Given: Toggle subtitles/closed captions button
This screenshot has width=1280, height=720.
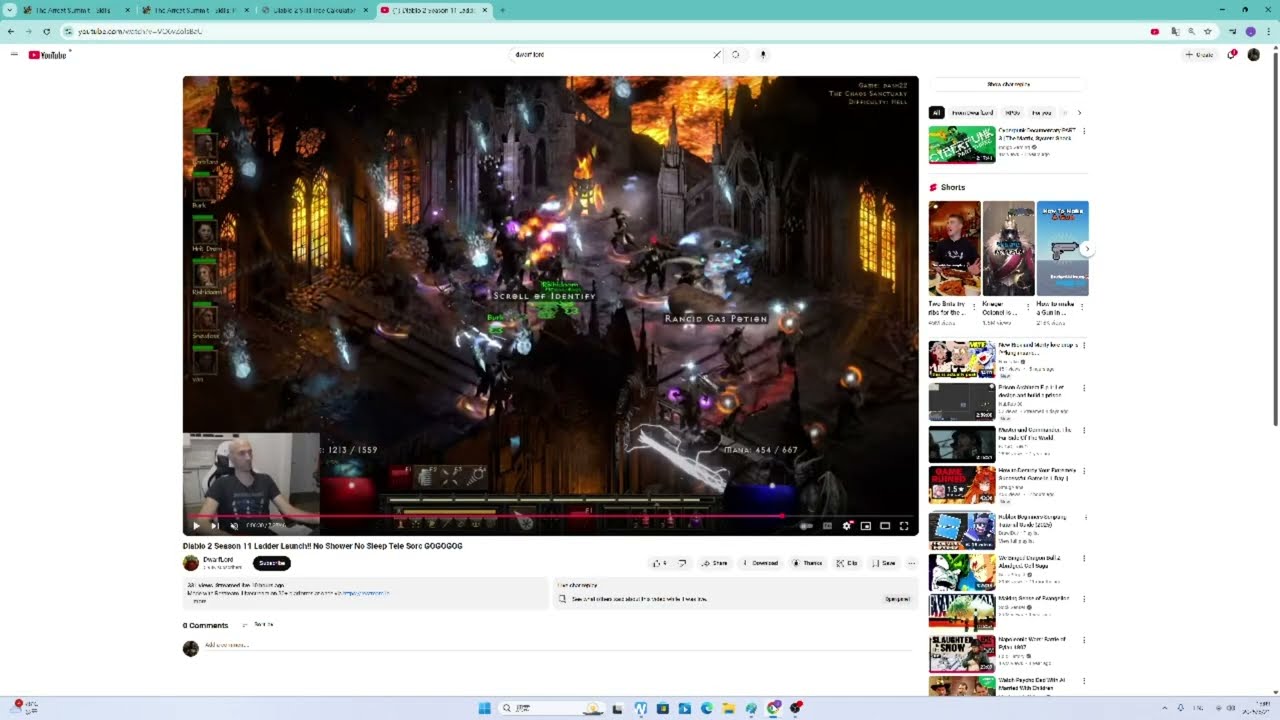Looking at the screenshot, I should tap(827, 525).
